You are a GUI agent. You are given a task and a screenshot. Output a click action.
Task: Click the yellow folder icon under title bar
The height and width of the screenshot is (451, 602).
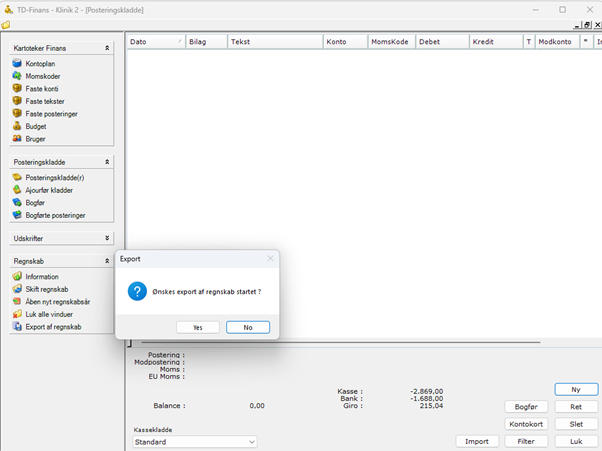click(x=6, y=25)
